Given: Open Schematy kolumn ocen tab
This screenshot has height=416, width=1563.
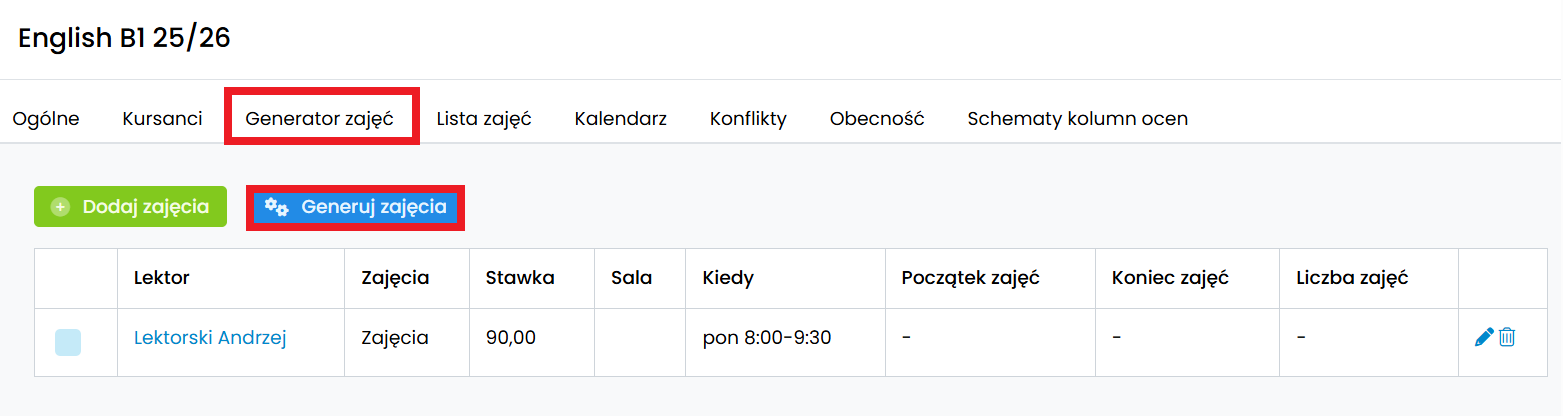Looking at the screenshot, I should point(1077,119).
